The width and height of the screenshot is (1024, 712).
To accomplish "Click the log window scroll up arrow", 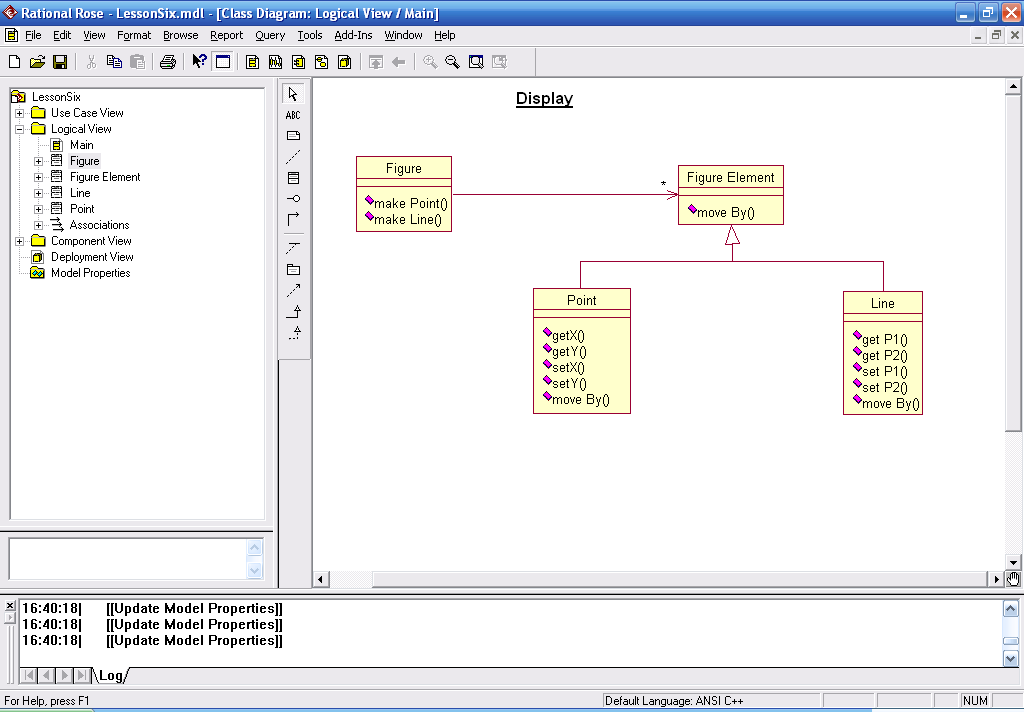I will coord(1010,609).
